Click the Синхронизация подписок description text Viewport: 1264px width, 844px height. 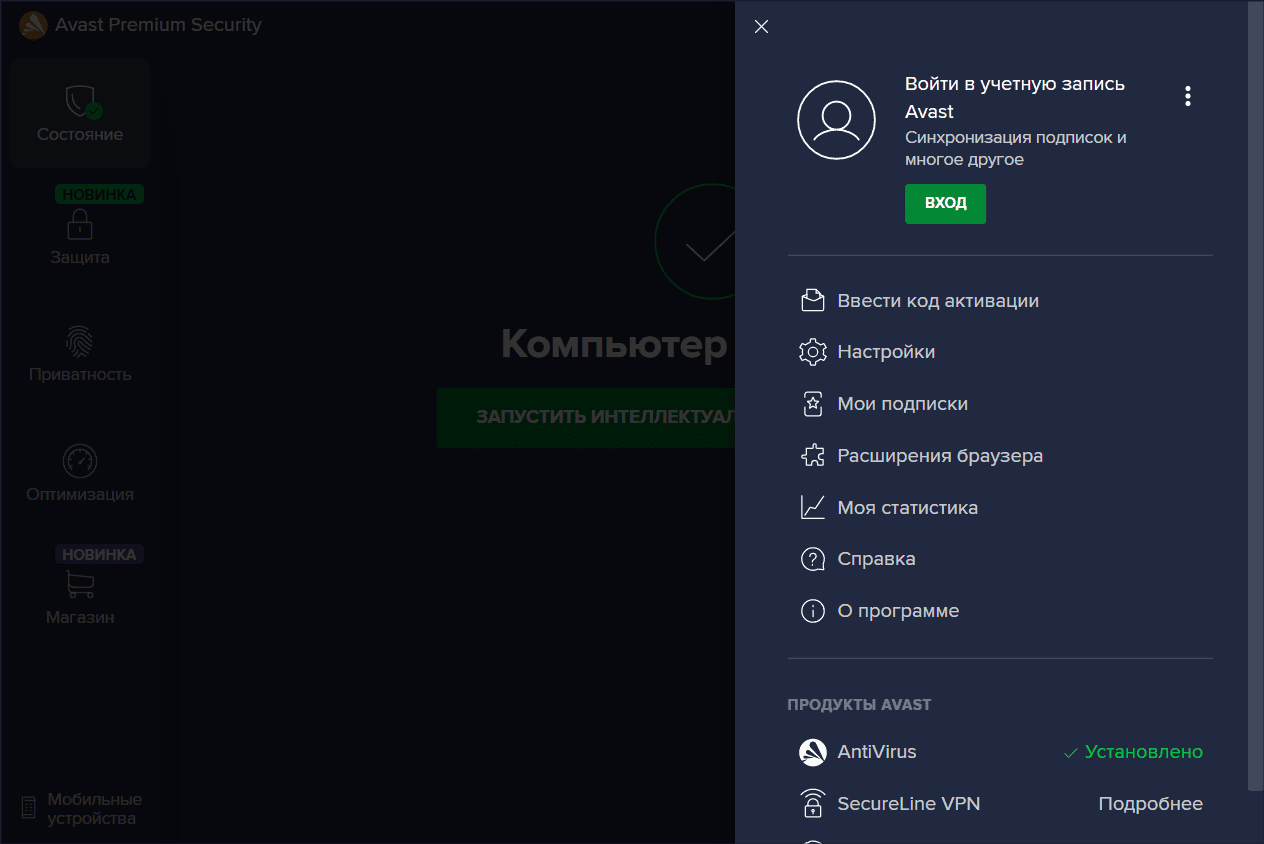pyautogui.click(x=1016, y=149)
